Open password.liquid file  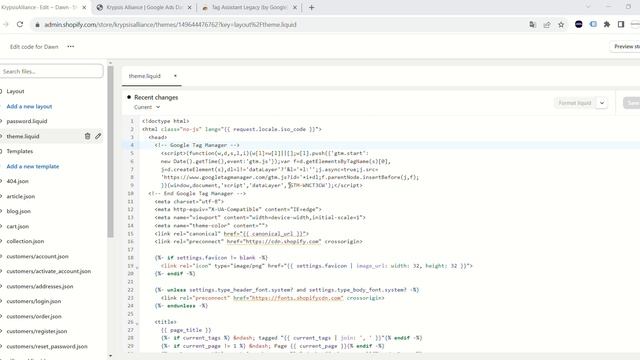[27, 121]
